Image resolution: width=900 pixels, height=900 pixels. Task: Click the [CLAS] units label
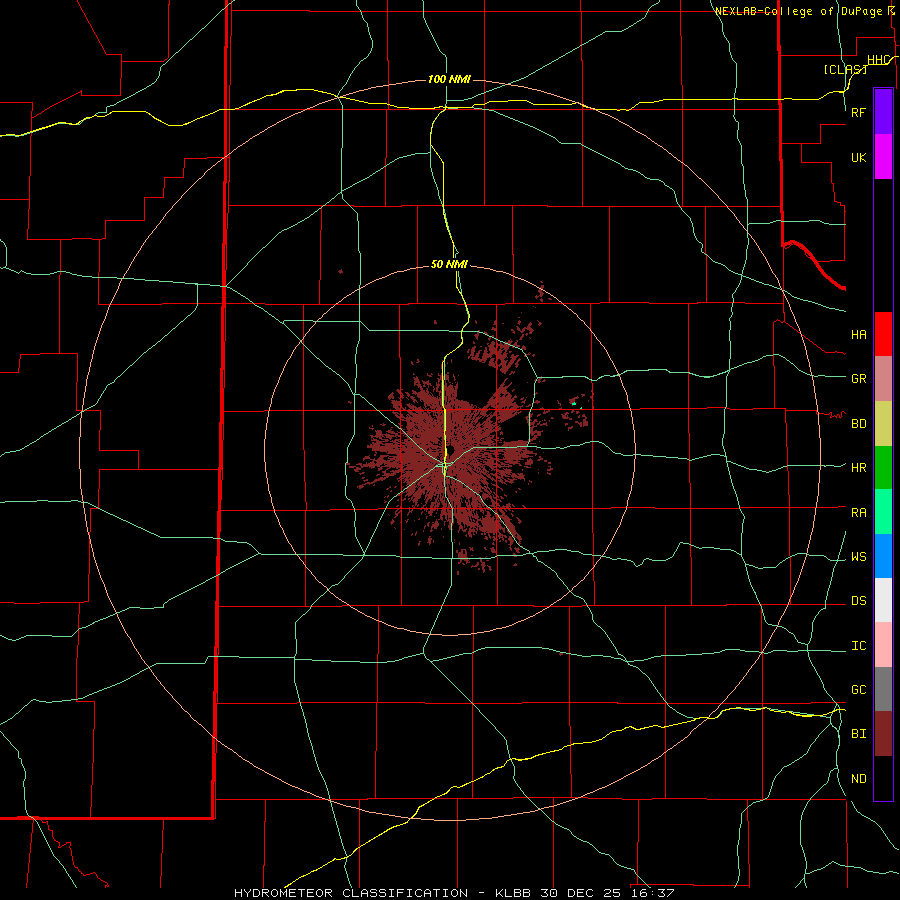[x=845, y=69]
